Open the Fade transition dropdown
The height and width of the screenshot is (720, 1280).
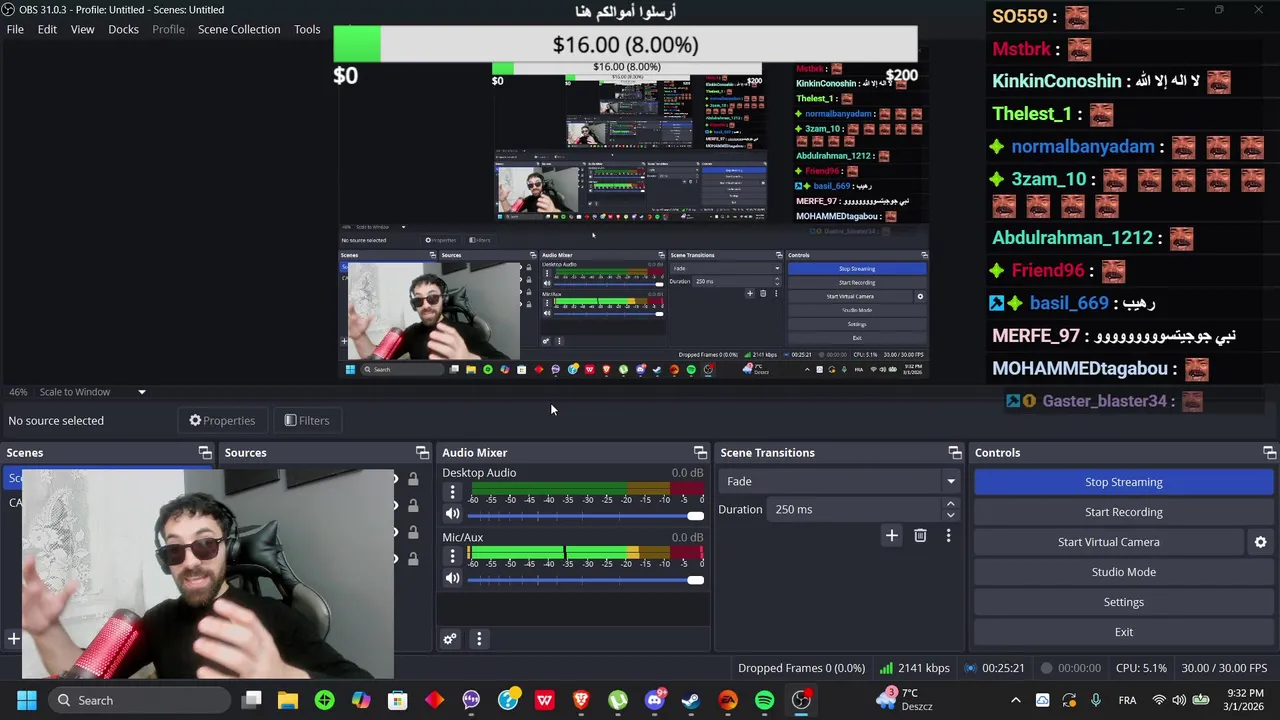click(x=840, y=481)
